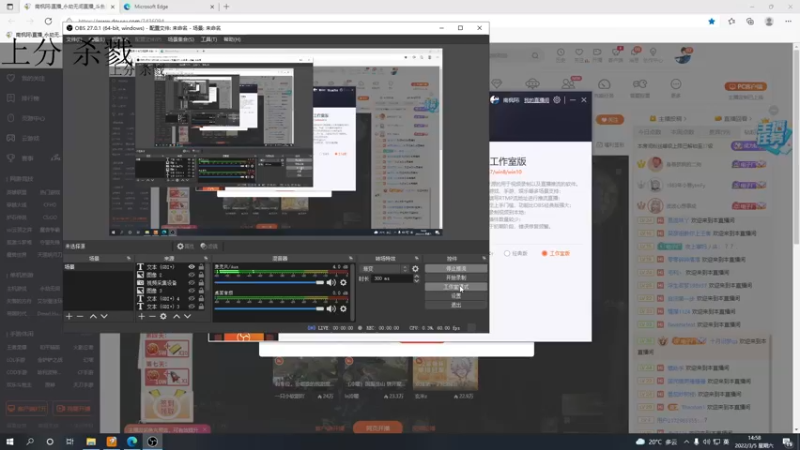Toggle visibility of 文本(GDI+) 3 source
This screenshot has width=800, height=450.
(x=192, y=307)
